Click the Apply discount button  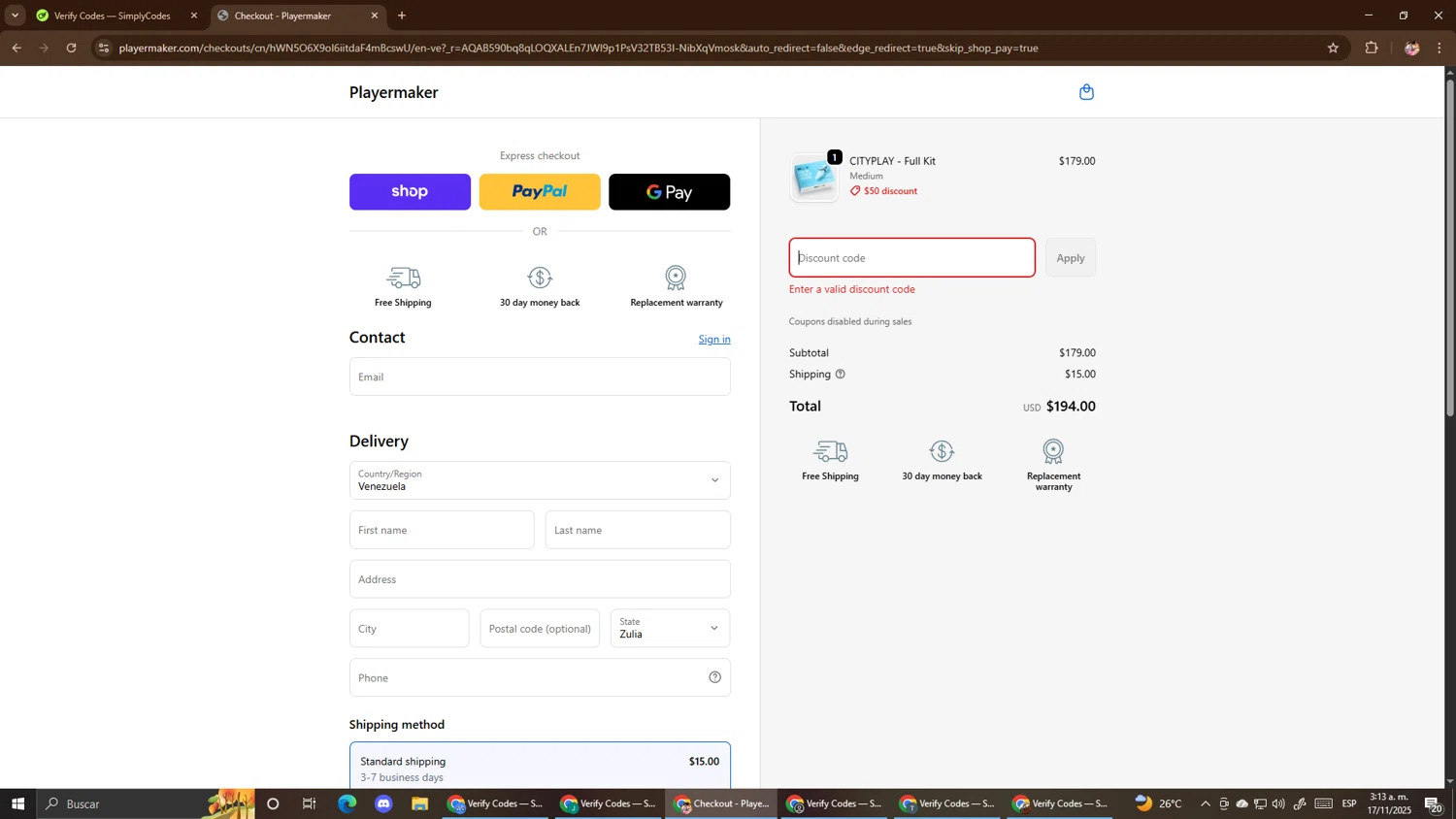click(x=1071, y=258)
